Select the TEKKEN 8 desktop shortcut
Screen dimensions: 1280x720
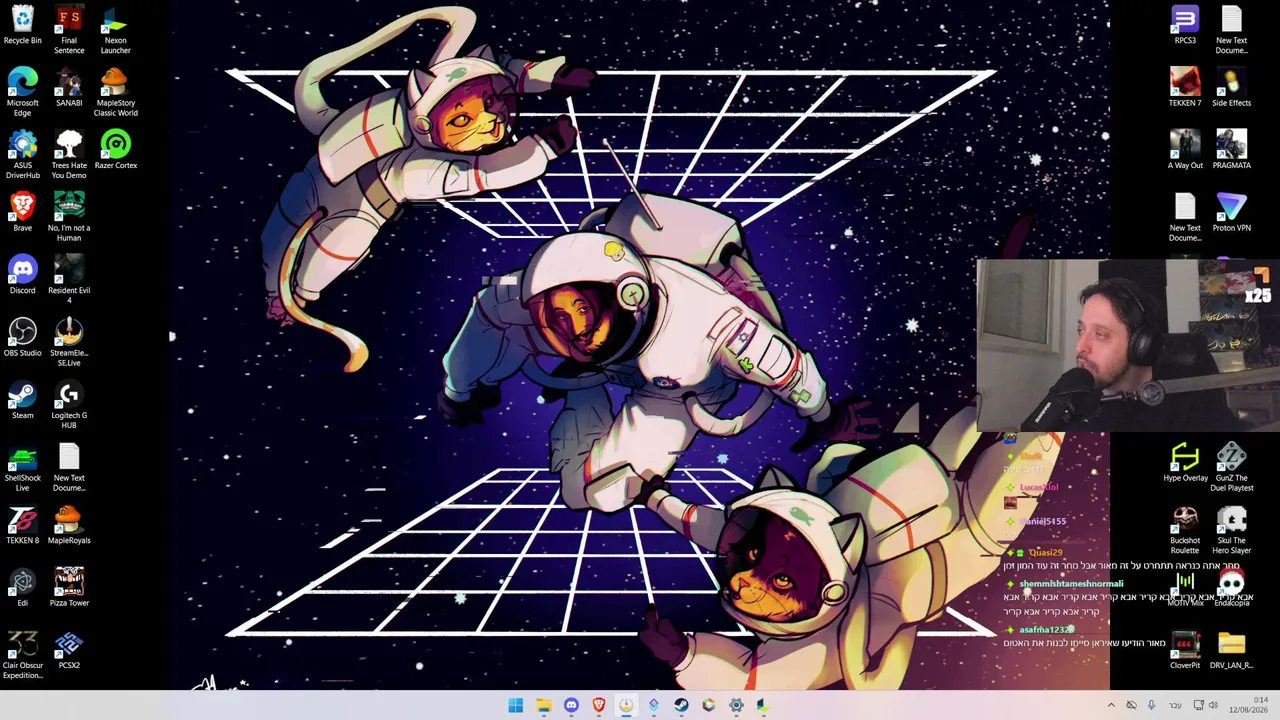point(22,525)
